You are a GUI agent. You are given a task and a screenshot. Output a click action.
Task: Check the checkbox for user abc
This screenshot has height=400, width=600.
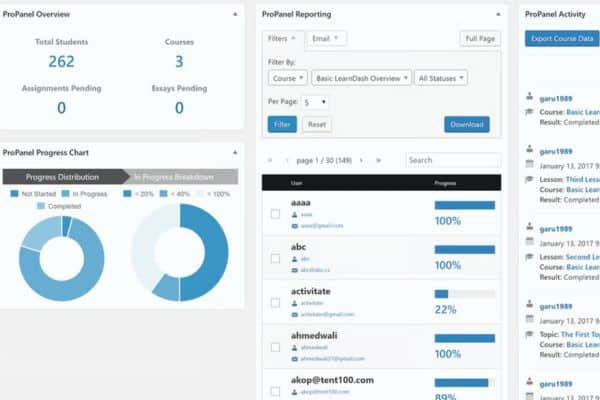pyautogui.click(x=275, y=258)
